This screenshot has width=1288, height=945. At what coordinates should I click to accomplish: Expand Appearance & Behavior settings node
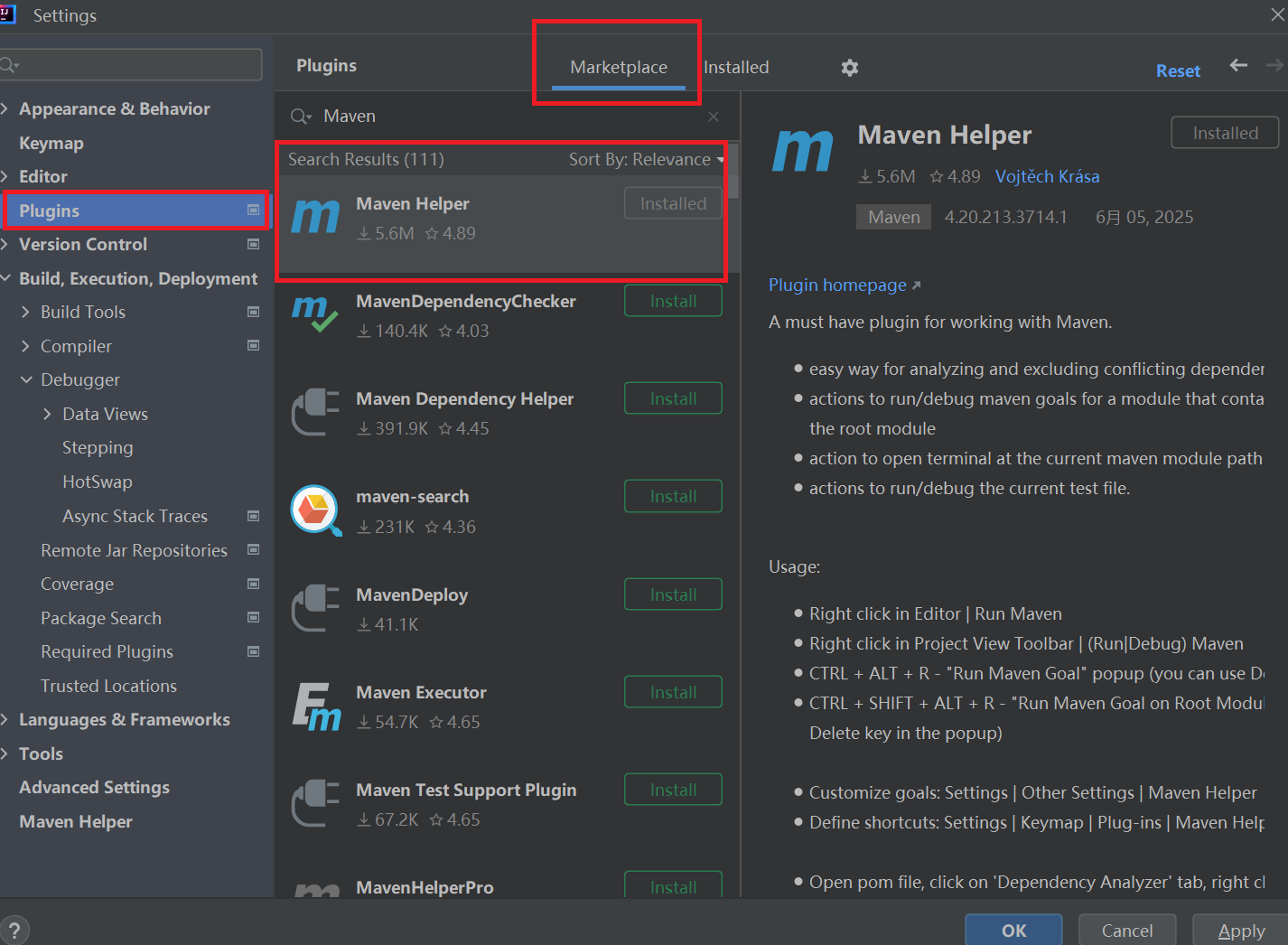[5, 108]
